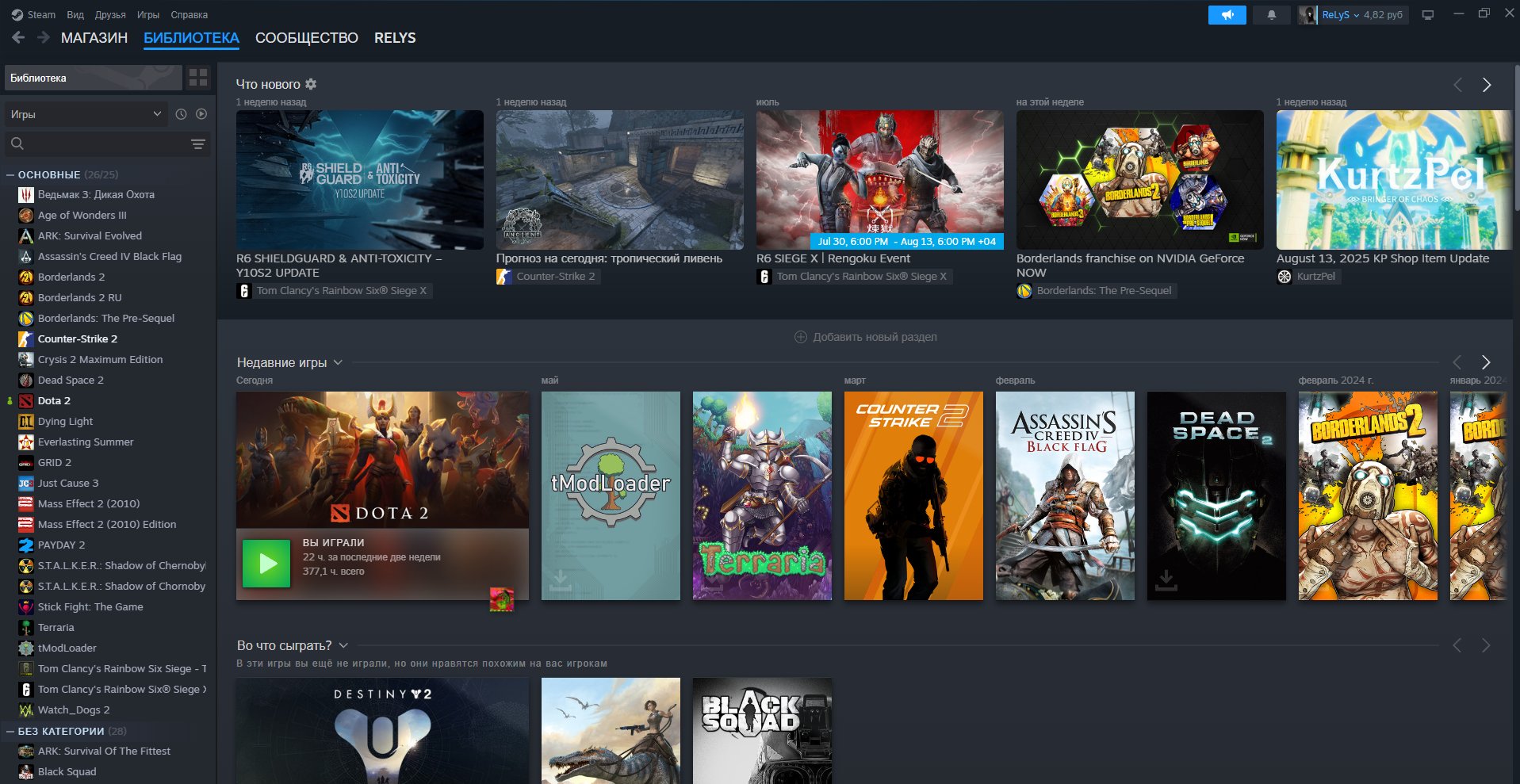
Task: Click the Библиотека home button
Action: (94, 78)
